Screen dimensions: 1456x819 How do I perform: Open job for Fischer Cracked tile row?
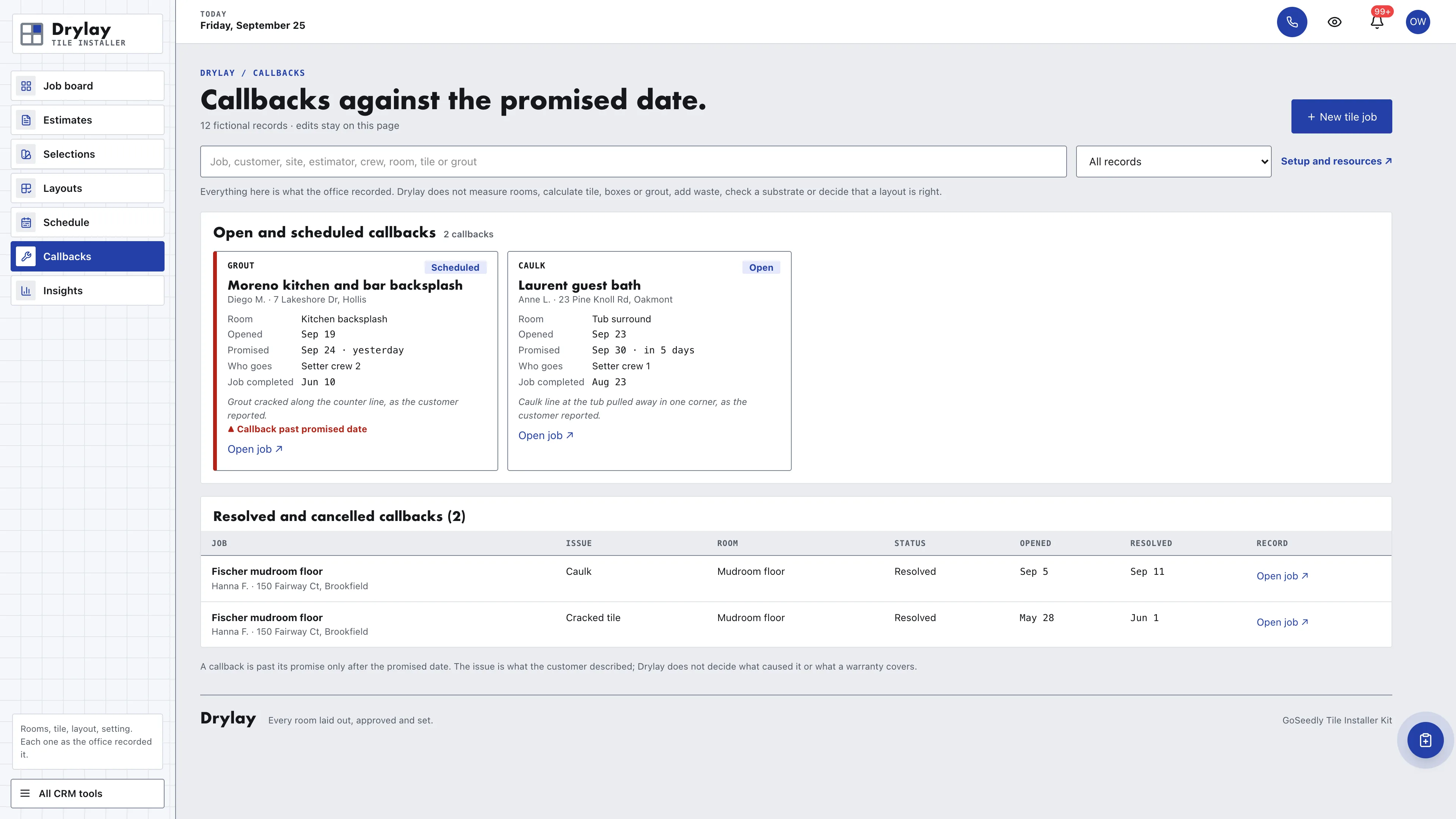pos(1282,622)
